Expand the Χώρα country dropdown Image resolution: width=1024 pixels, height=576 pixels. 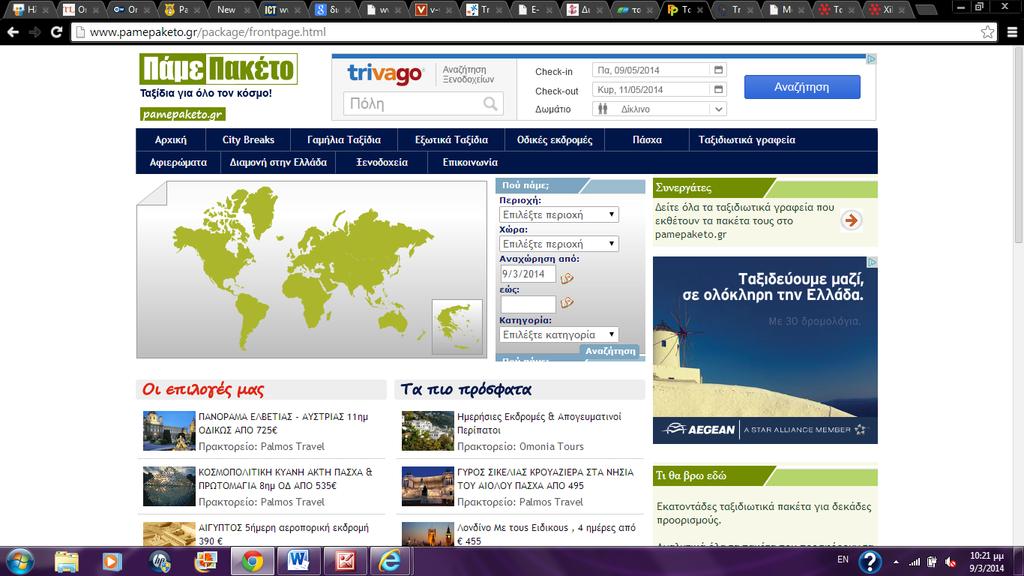pos(558,244)
